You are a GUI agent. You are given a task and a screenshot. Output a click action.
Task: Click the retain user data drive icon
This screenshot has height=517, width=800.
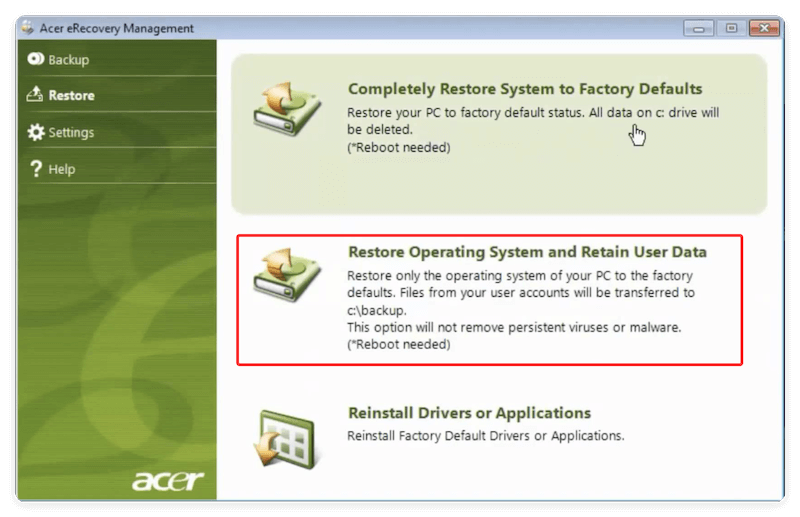click(287, 275)
